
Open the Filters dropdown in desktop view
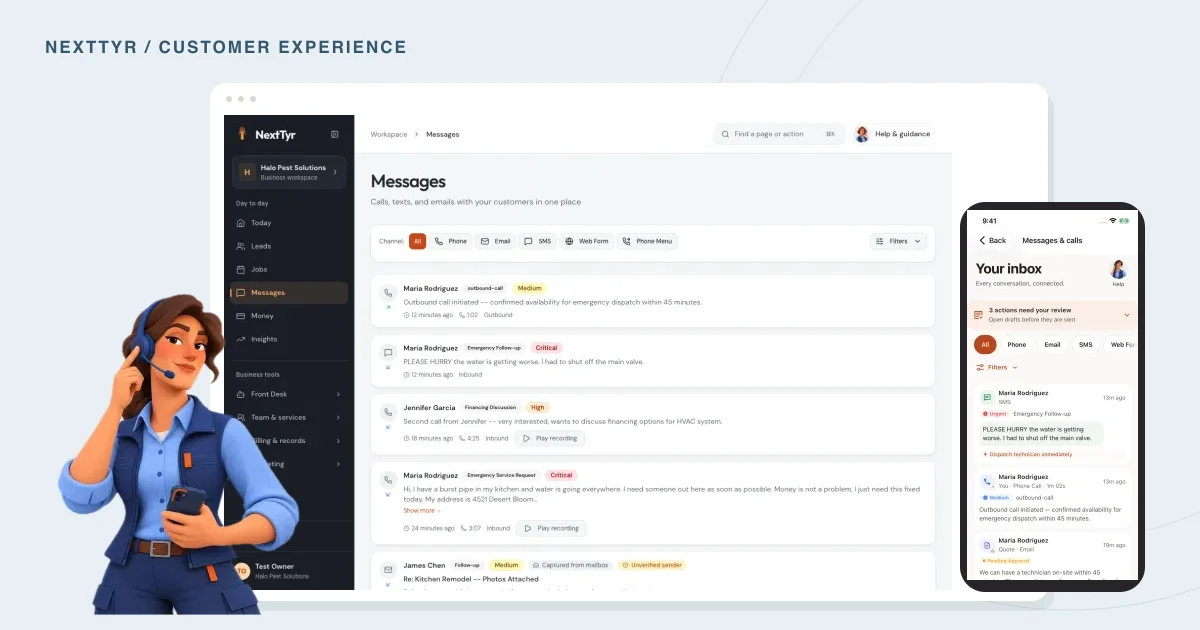coord(899,241)
